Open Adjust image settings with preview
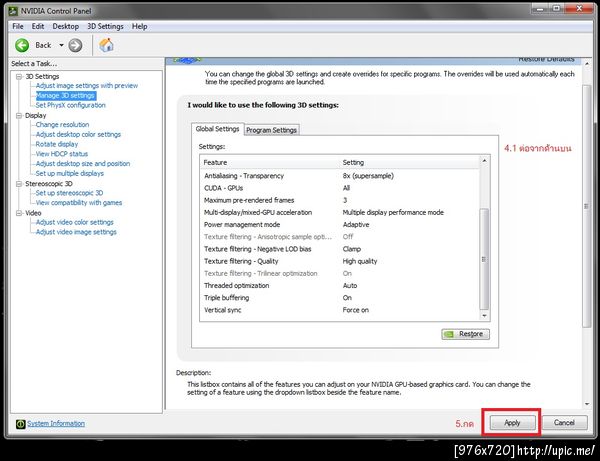The image size is (600, 461). [86, 86]
